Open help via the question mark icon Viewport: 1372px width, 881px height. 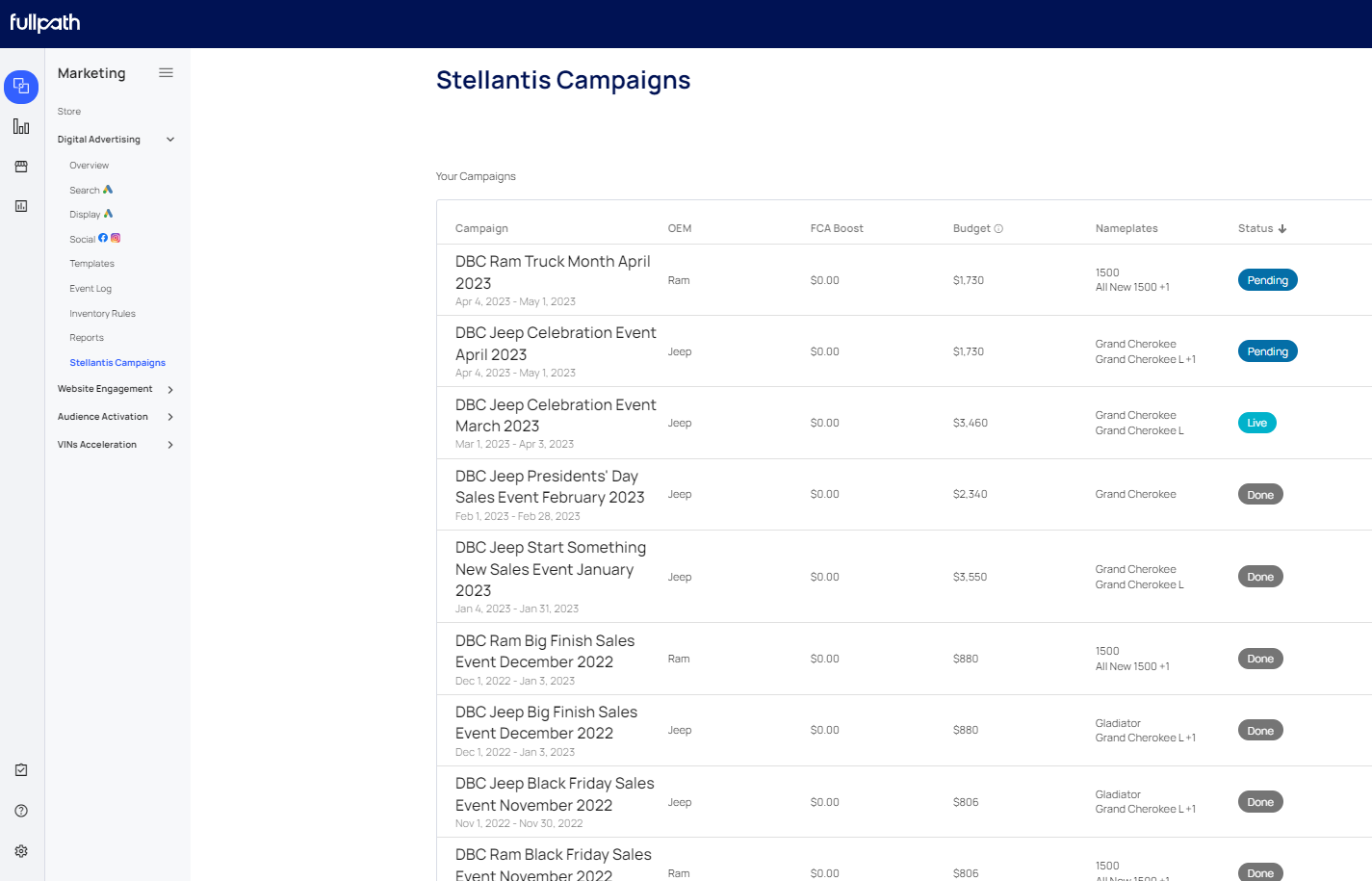coord(21,810)
